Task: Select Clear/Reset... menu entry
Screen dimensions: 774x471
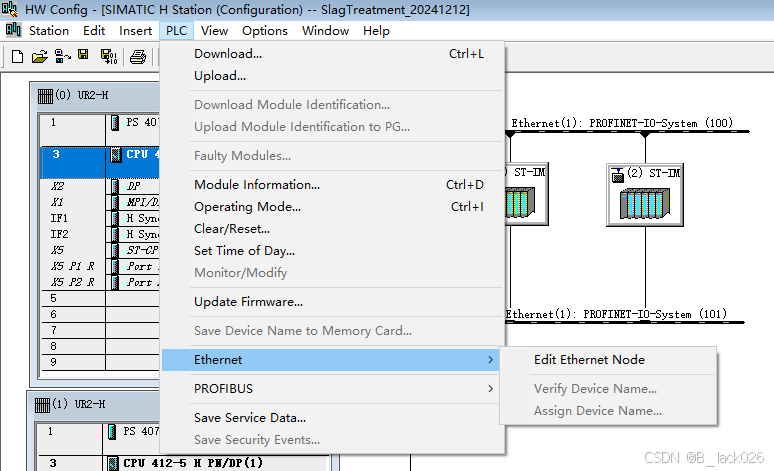Action: 332,229
